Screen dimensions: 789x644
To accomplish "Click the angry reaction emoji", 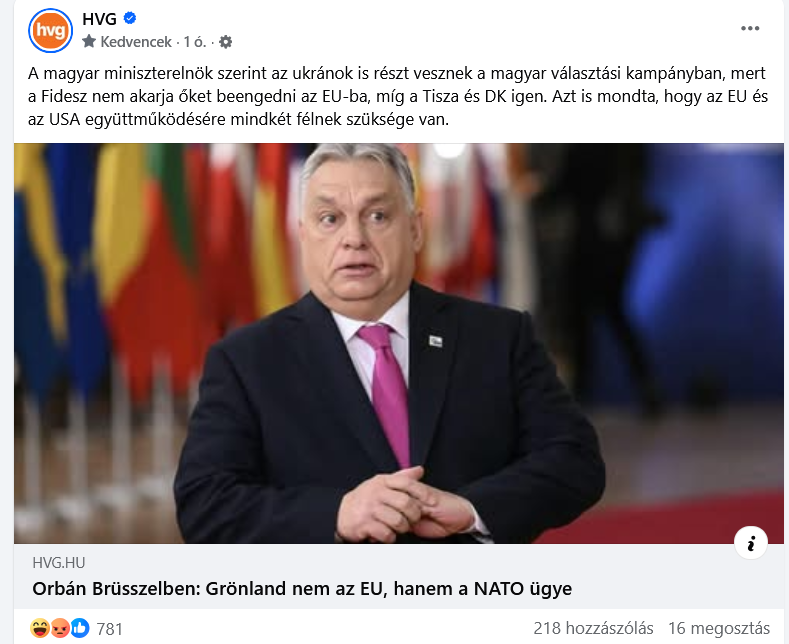I will [x=60, y=628].
